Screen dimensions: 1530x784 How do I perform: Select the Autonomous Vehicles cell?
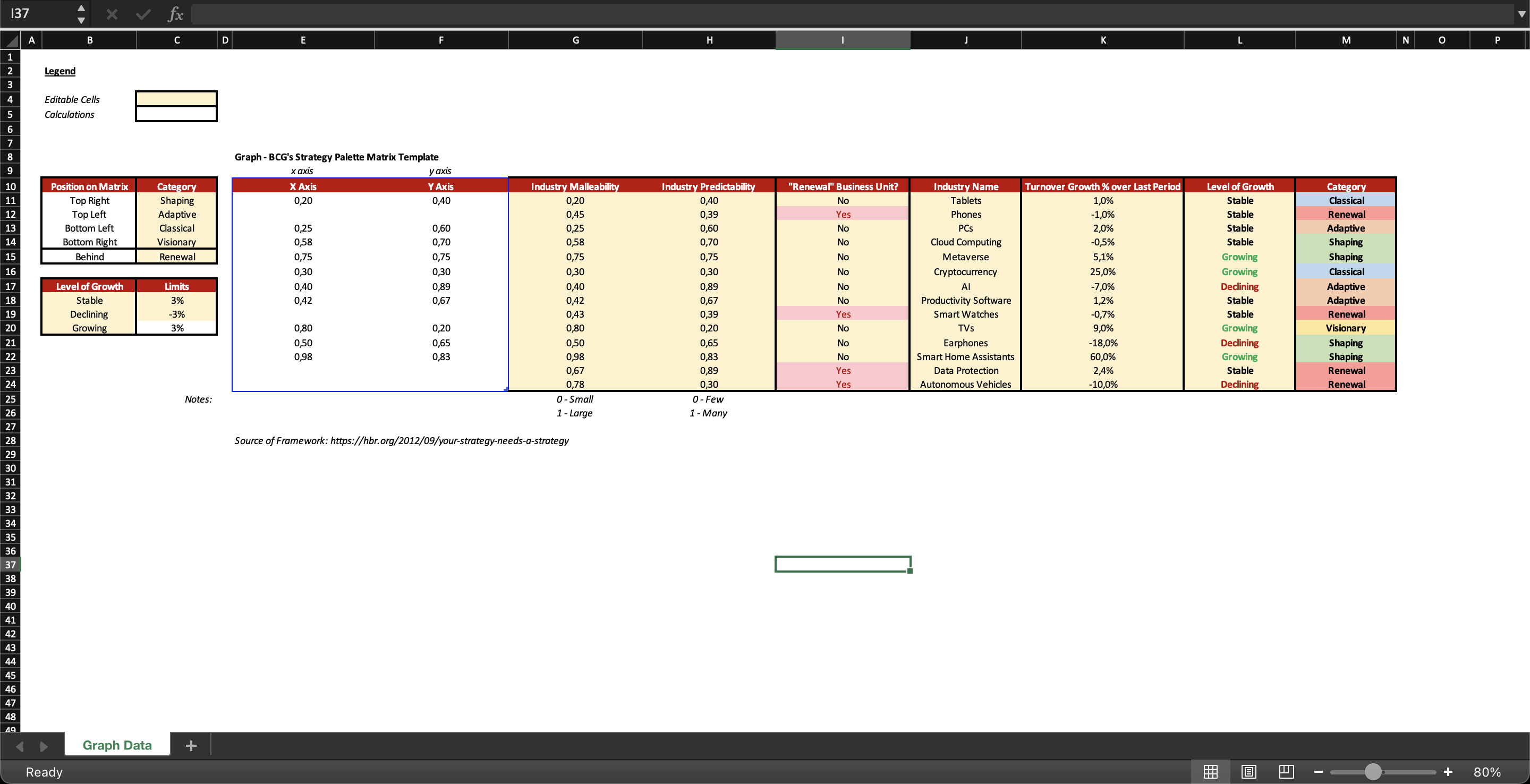point(966,384)
